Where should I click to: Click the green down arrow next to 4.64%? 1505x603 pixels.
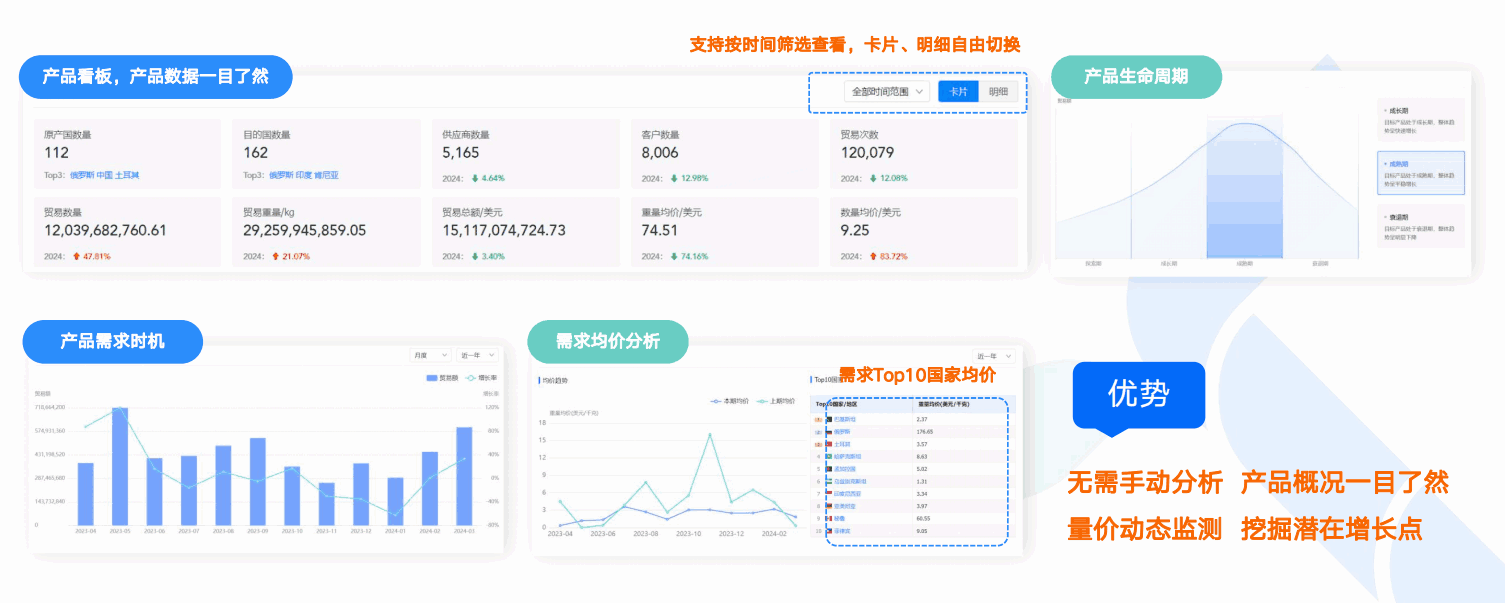pos(475,177)
